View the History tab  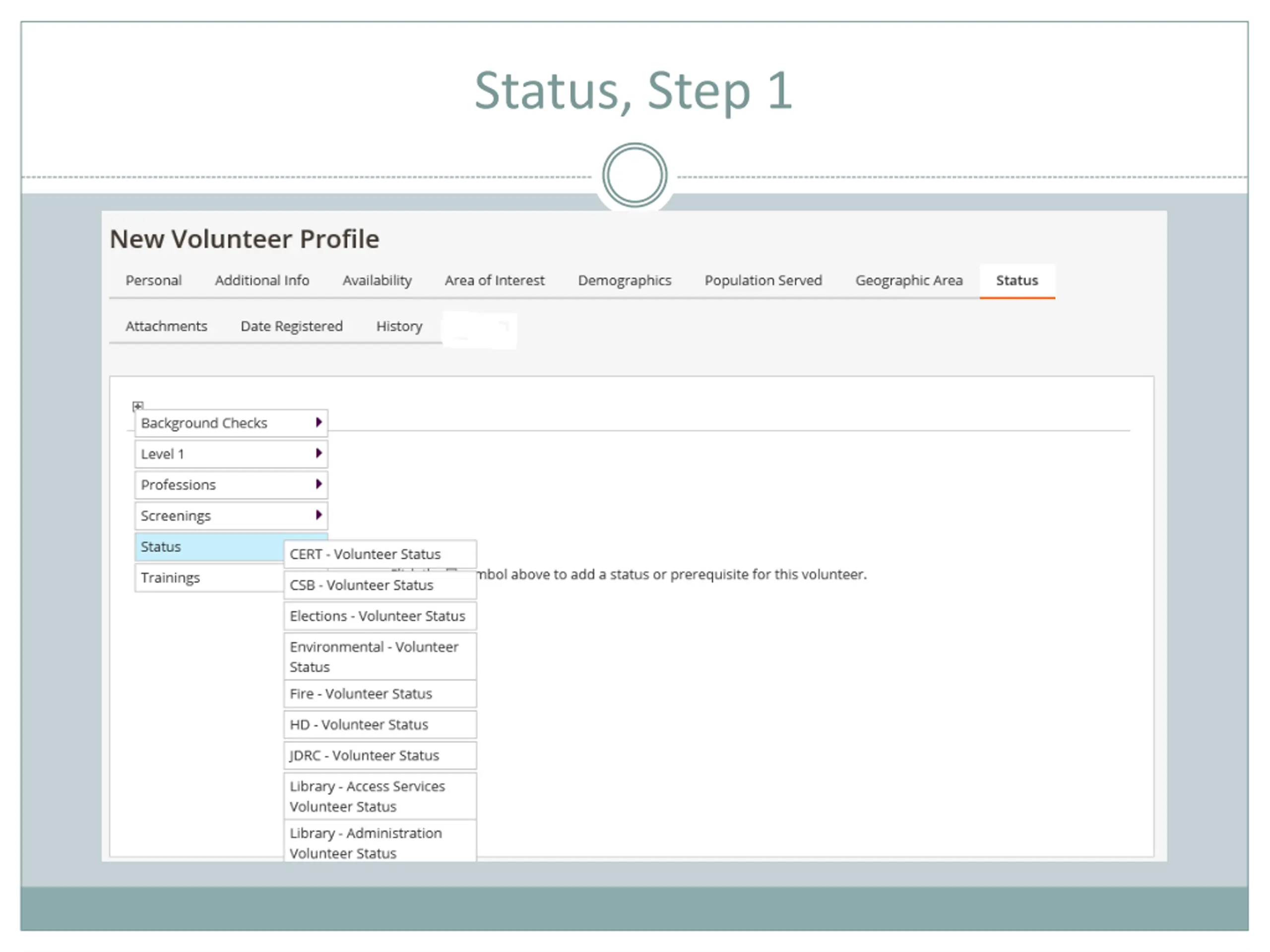tap(399, 327)
